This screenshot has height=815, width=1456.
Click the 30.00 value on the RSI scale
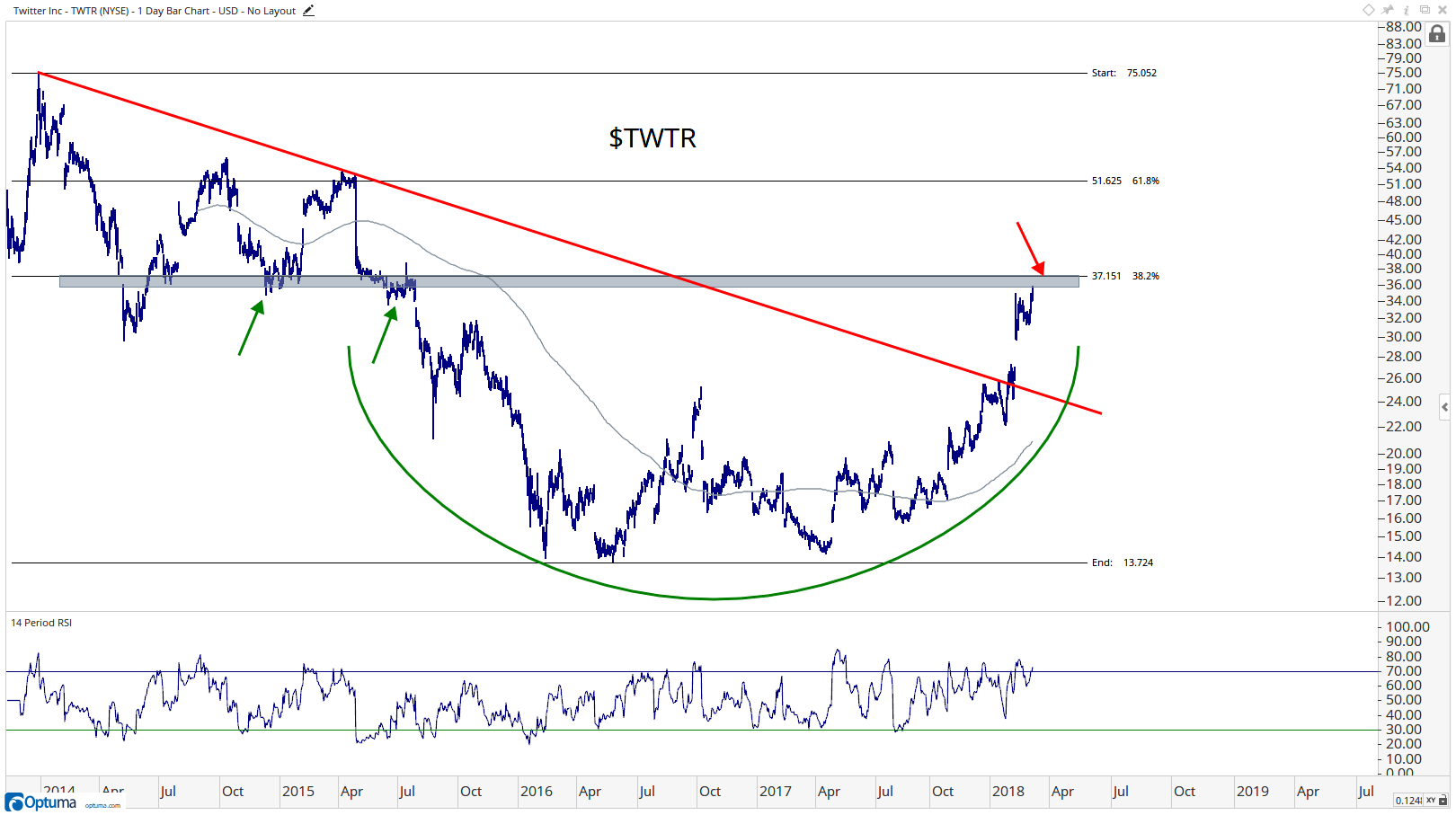(1404, 730)
